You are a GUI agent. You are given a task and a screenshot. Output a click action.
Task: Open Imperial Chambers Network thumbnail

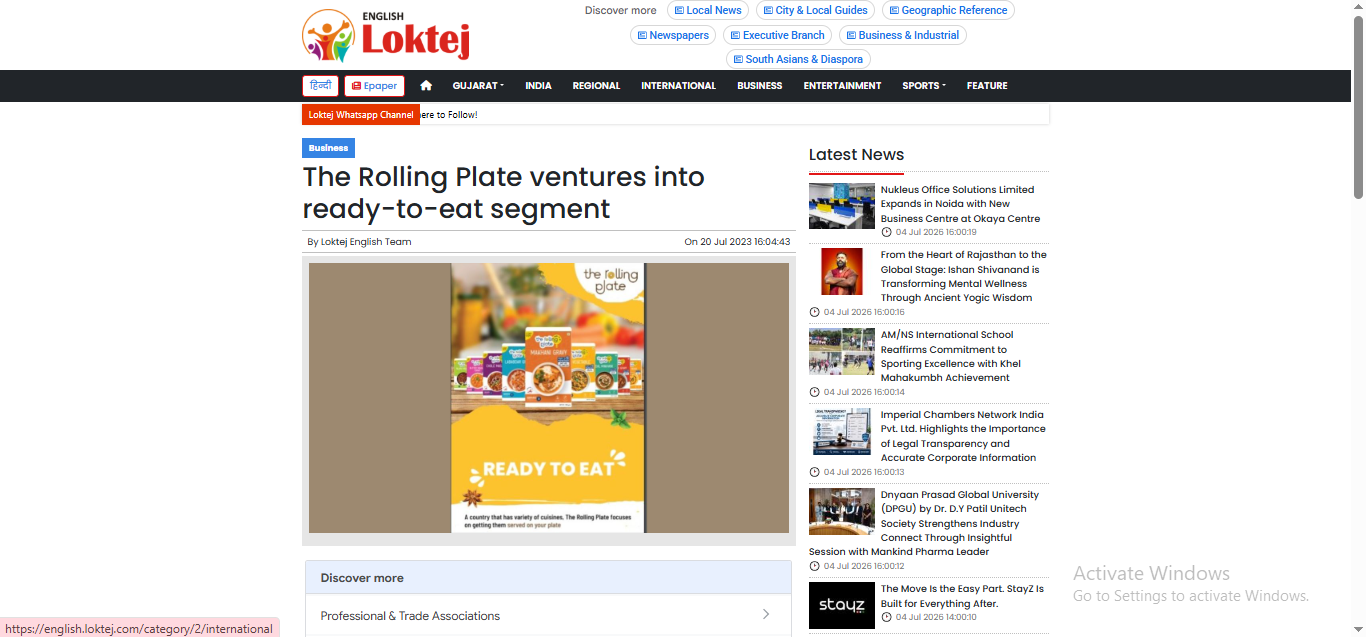point(842,431)
